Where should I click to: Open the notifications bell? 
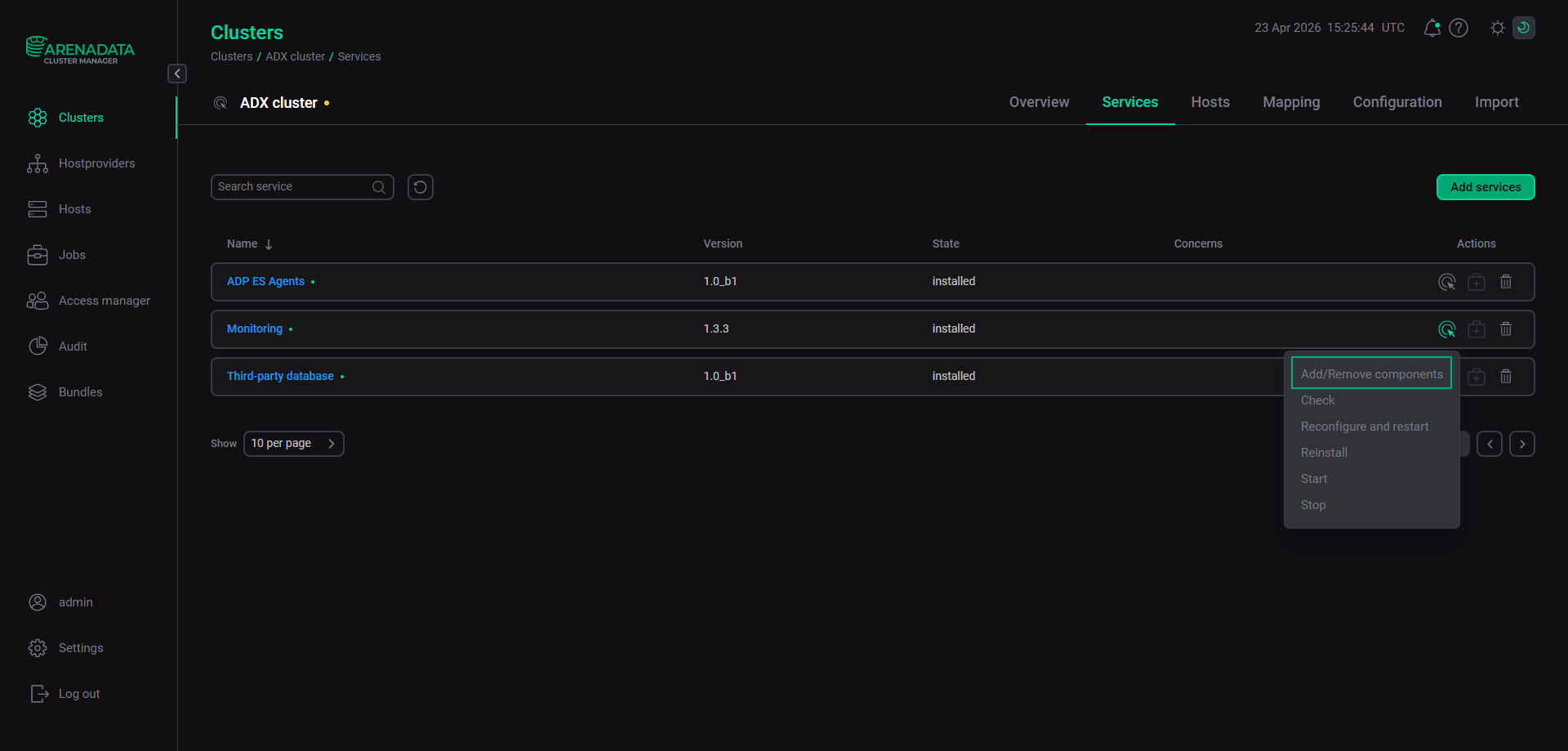point(1432,28)
